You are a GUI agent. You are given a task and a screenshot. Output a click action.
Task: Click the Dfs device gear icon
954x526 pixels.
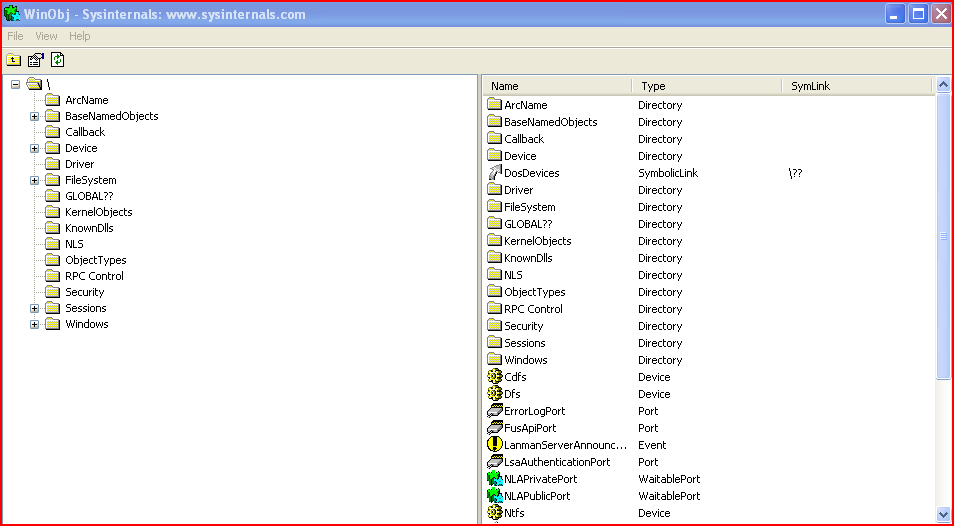pos(495,394)
